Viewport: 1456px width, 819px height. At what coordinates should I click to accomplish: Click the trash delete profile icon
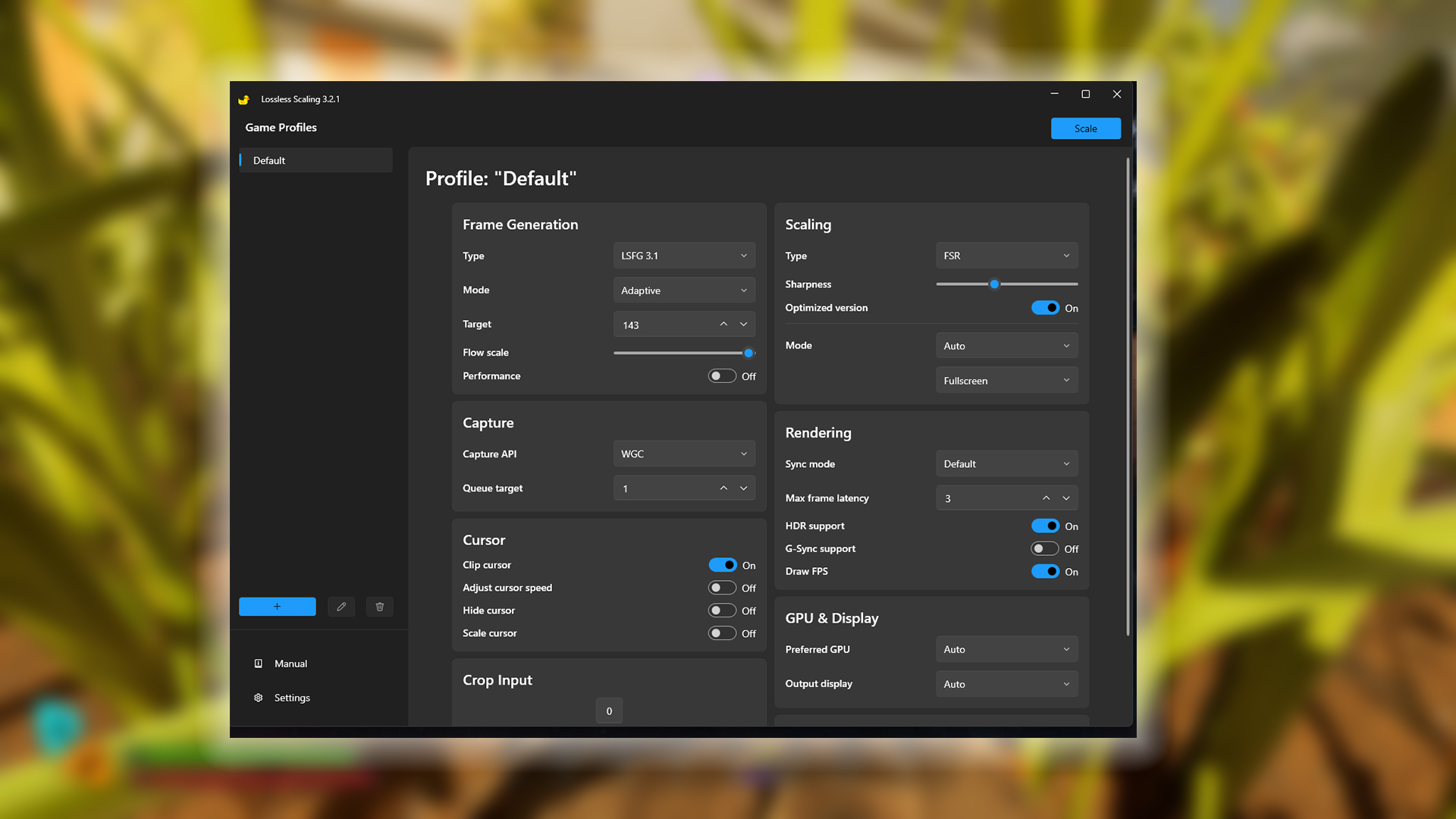point(380,607)
